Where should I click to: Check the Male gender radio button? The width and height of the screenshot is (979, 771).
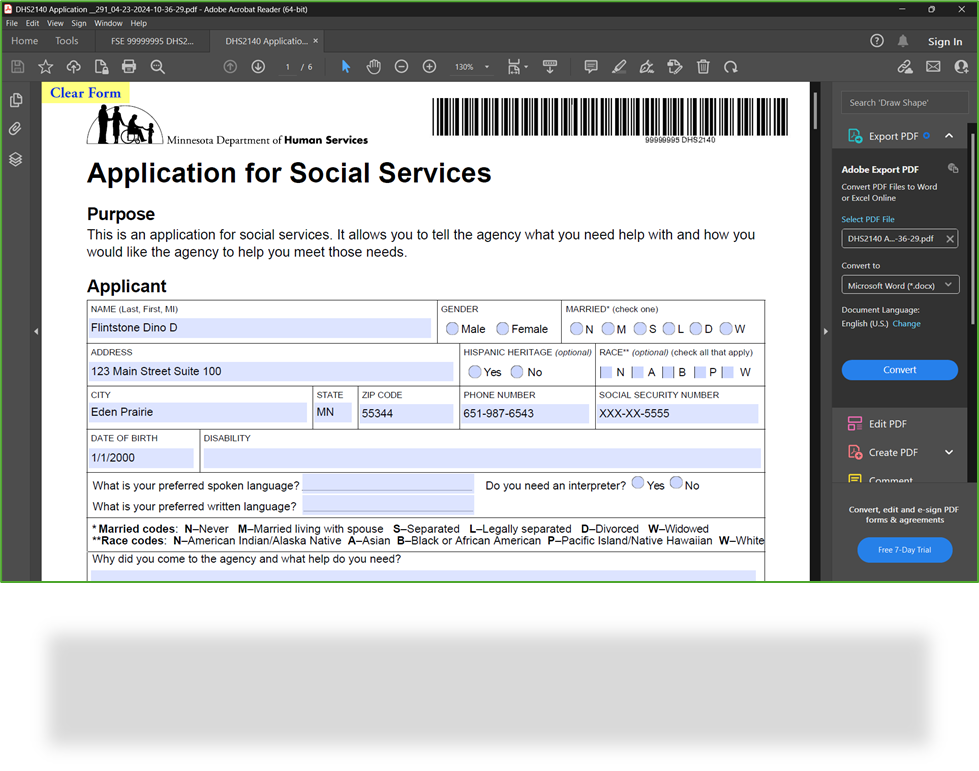point(451,328)
